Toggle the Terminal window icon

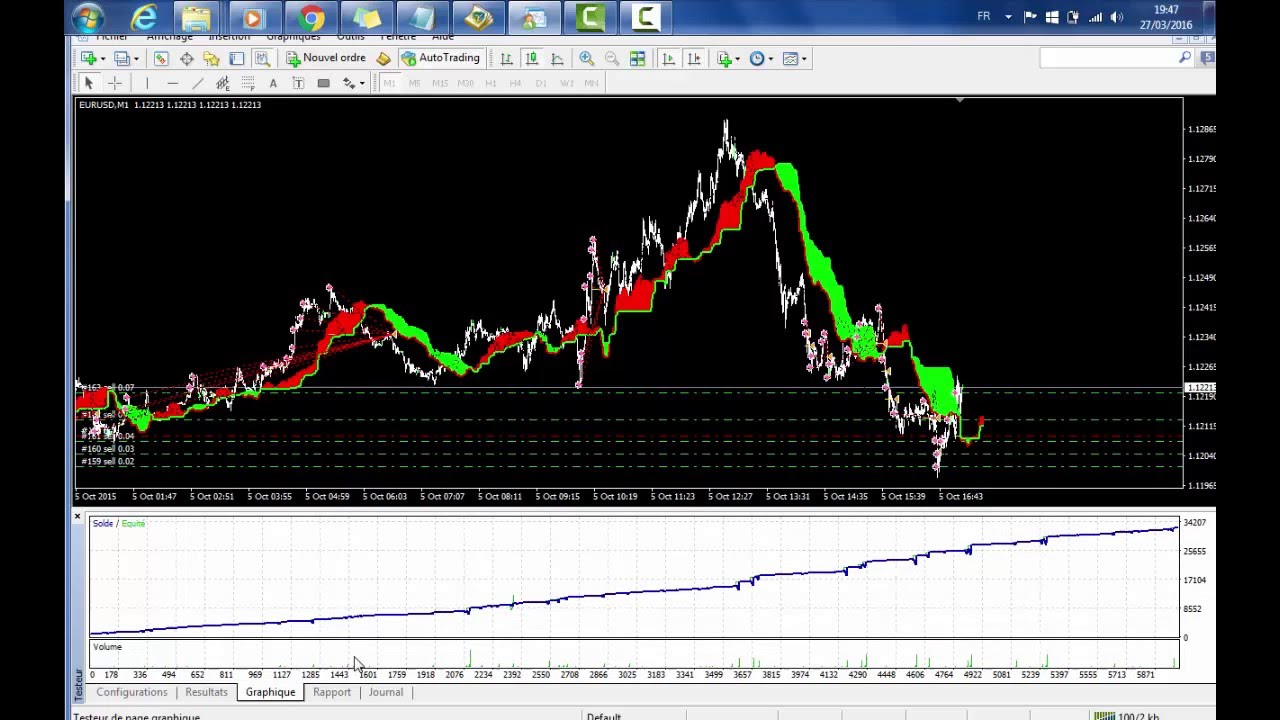[237, 58]
